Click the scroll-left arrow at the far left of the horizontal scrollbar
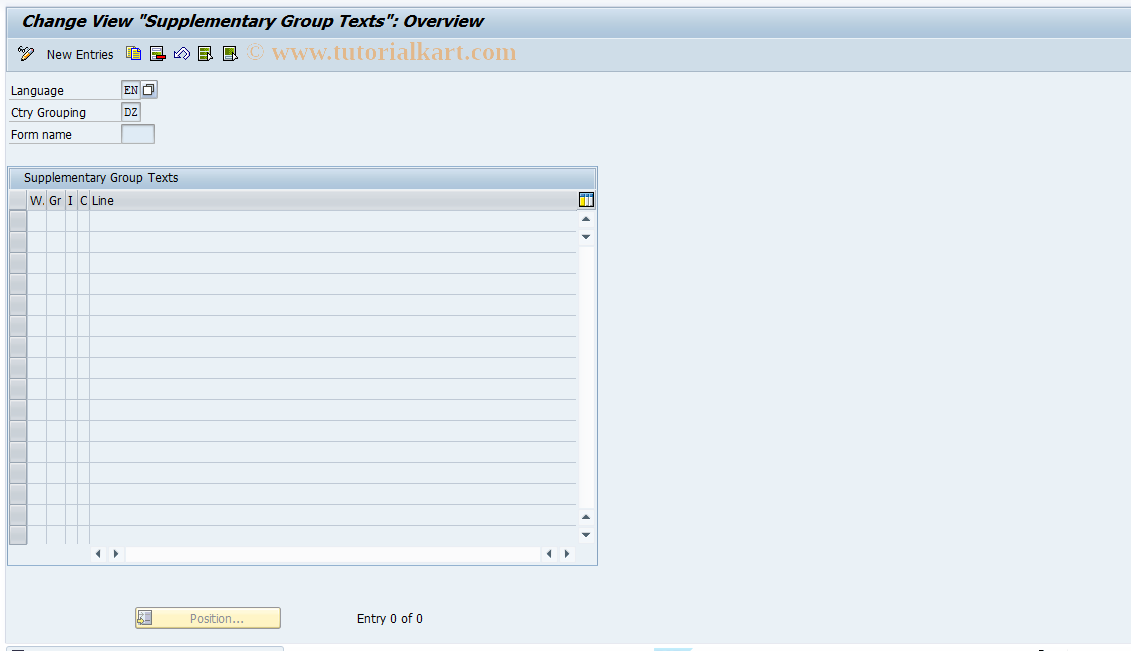The image size is (1131, 651). click(x=98, y=554)
